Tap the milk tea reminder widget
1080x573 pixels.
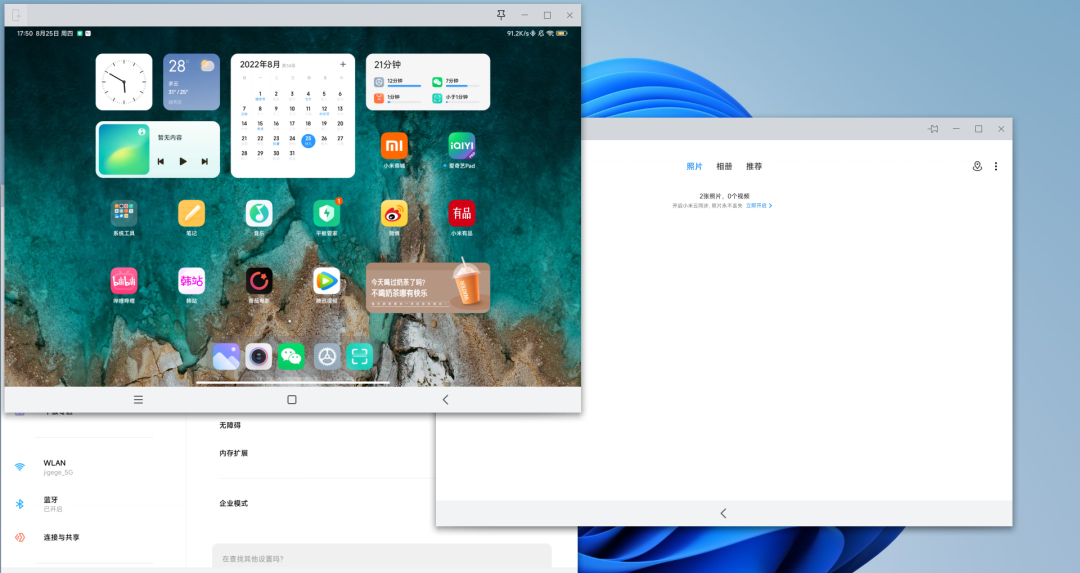(x=428, y=287)
